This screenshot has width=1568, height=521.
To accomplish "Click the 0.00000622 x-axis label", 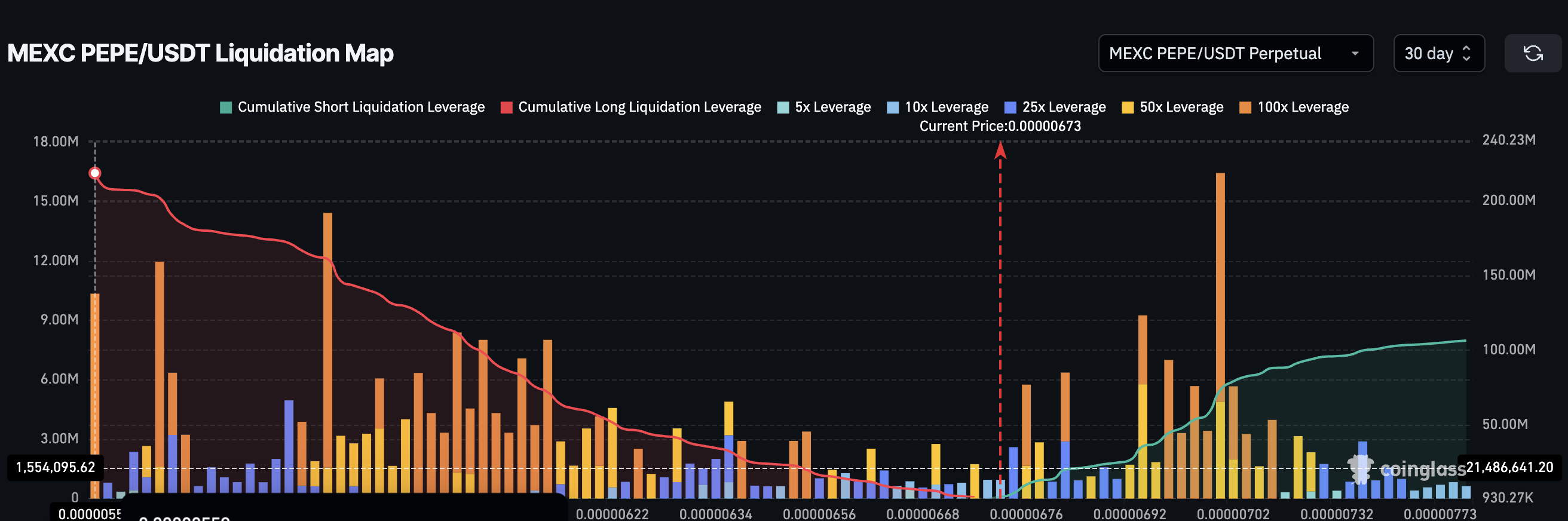I will (612, 514).
